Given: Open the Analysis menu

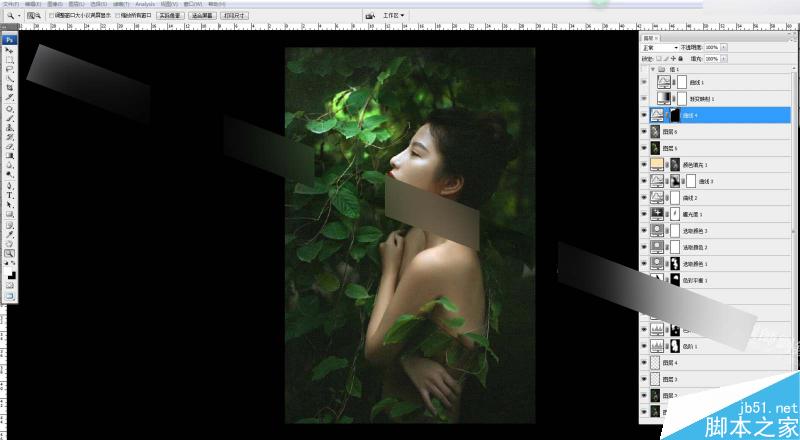Looking at the screenshot, I should [x=145, y=4].
